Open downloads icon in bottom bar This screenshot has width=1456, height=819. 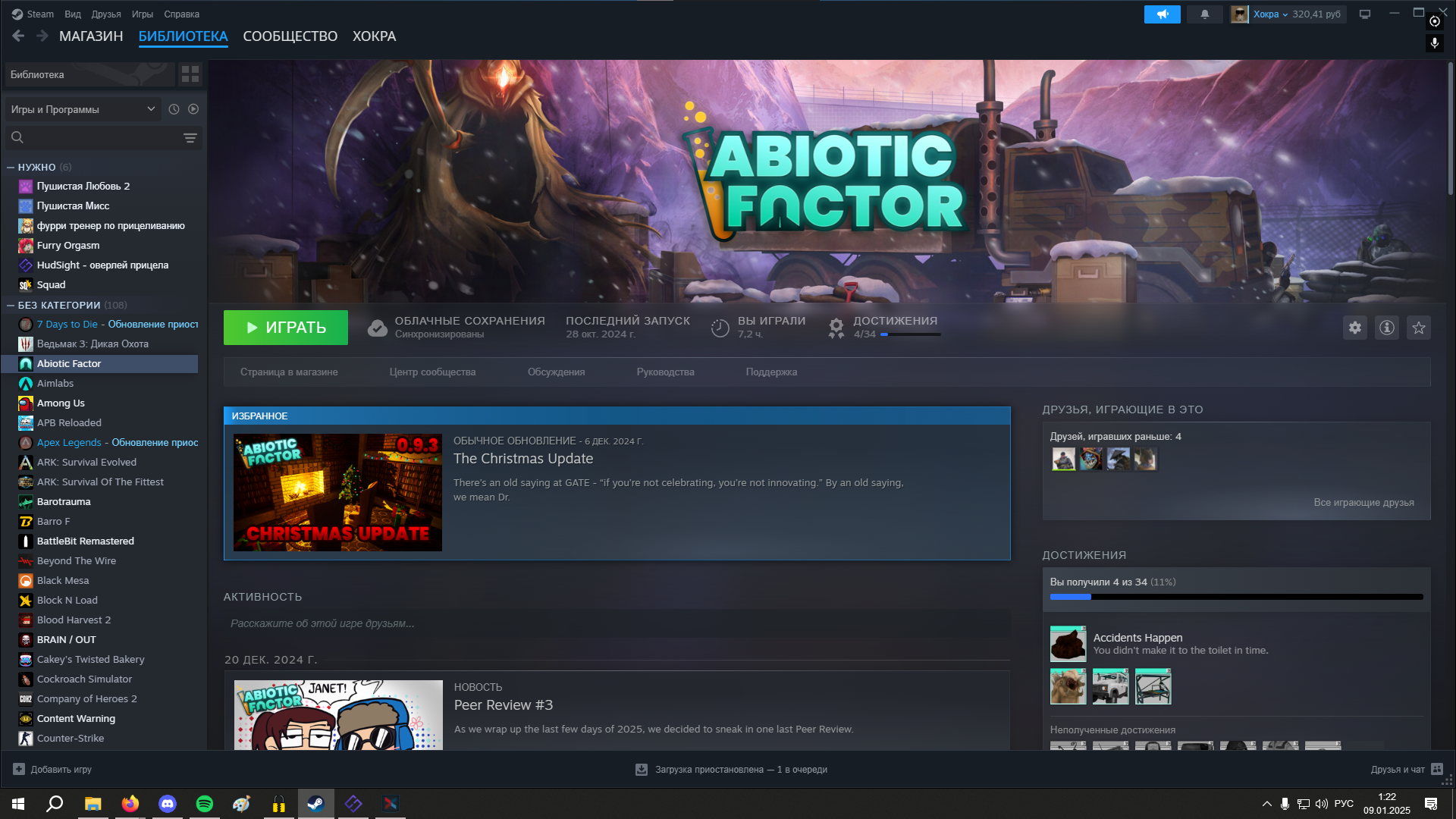(642, 770)
